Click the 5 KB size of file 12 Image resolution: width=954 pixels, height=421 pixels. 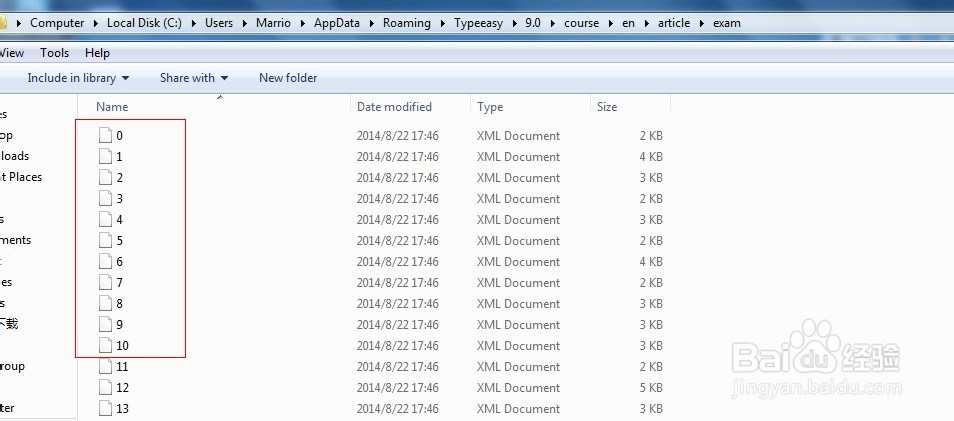pos(651,388)
